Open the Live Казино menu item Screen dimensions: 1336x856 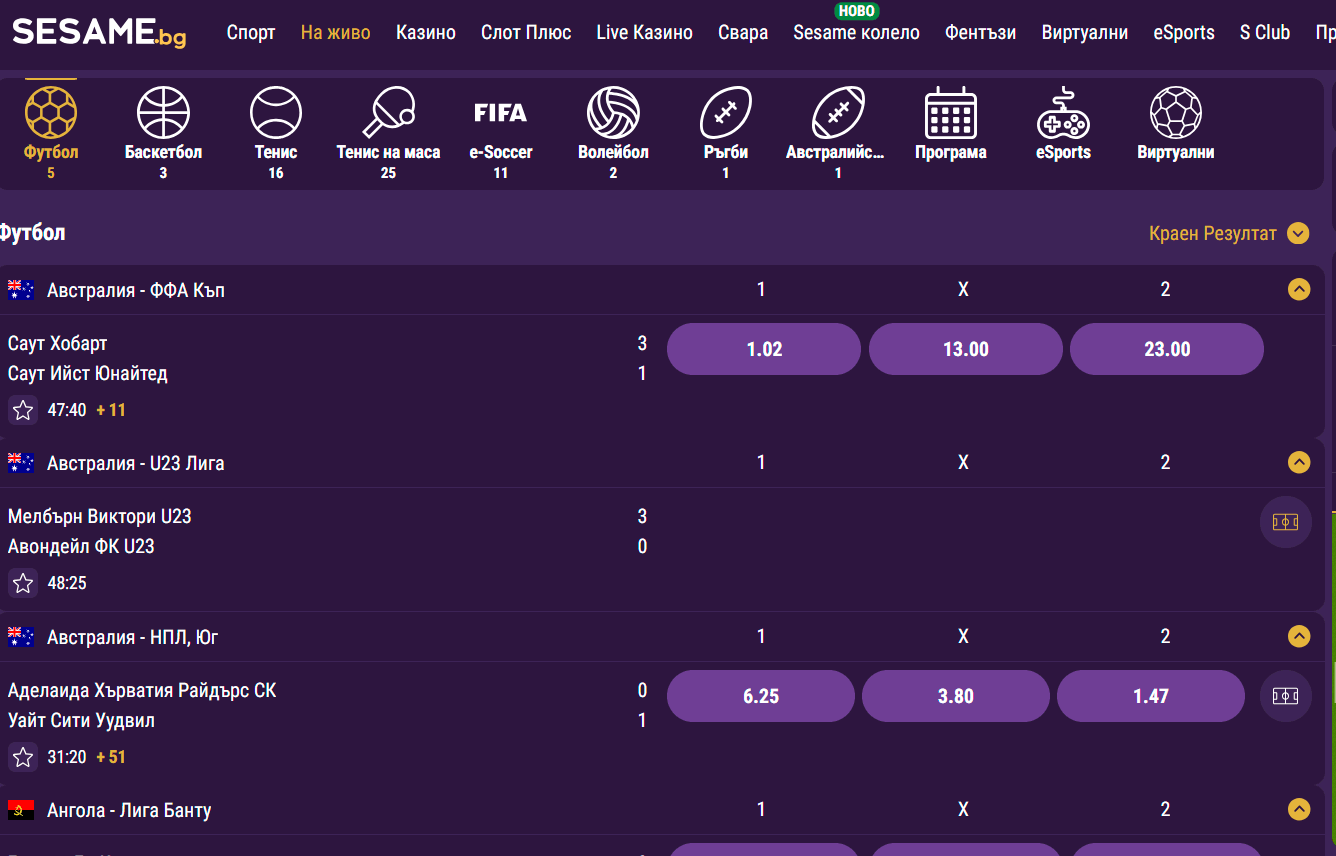coord(644,32)
